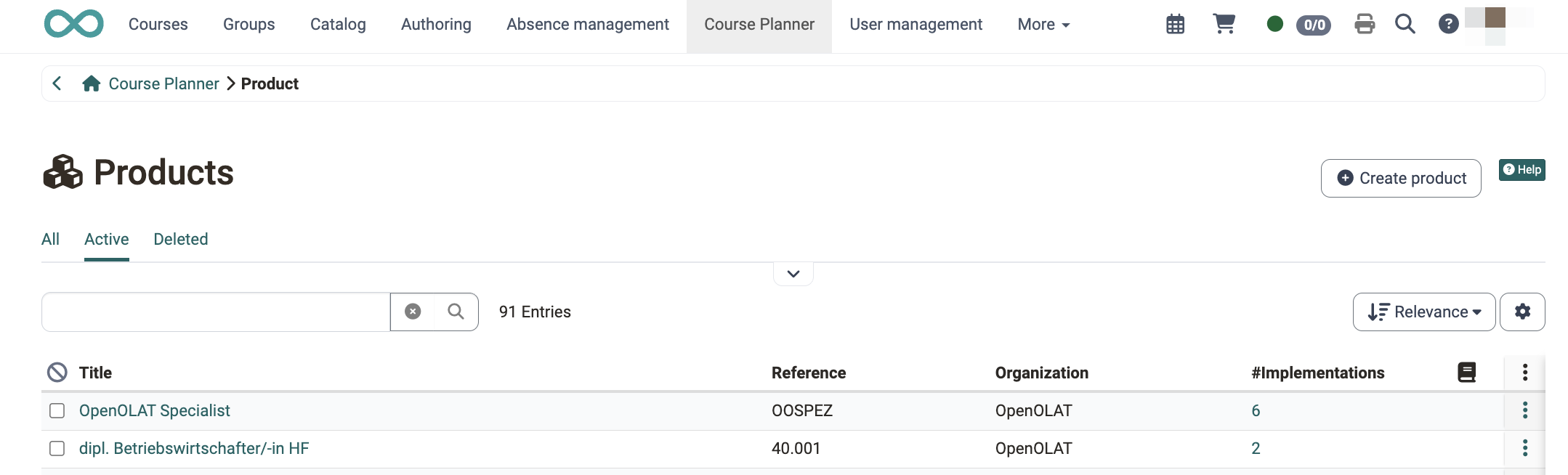Open dipl. Betriebswirtschafter/-in HF link
Viewport: 1568px width, 475px height.
[x=194, y=448]
